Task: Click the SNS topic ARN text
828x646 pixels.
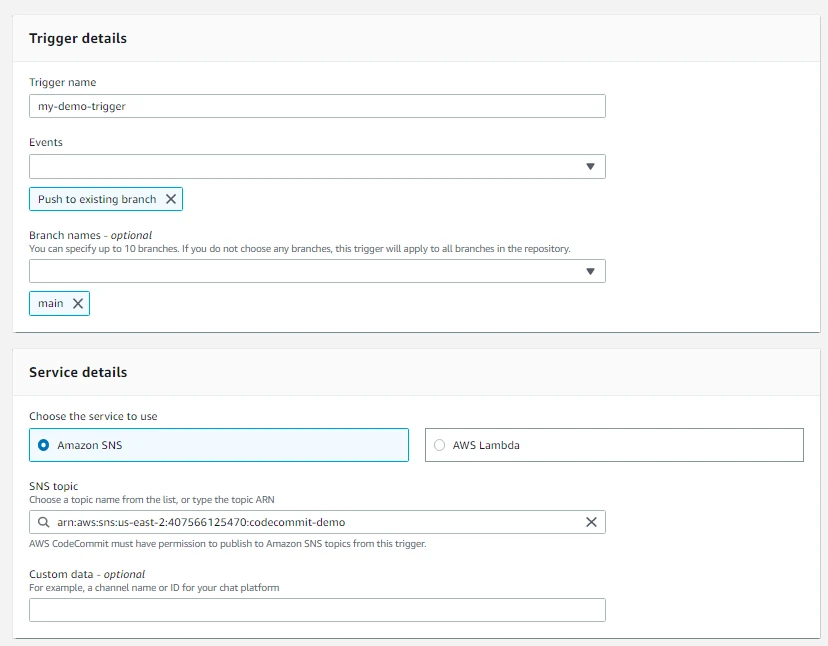Action: (201, 522)
